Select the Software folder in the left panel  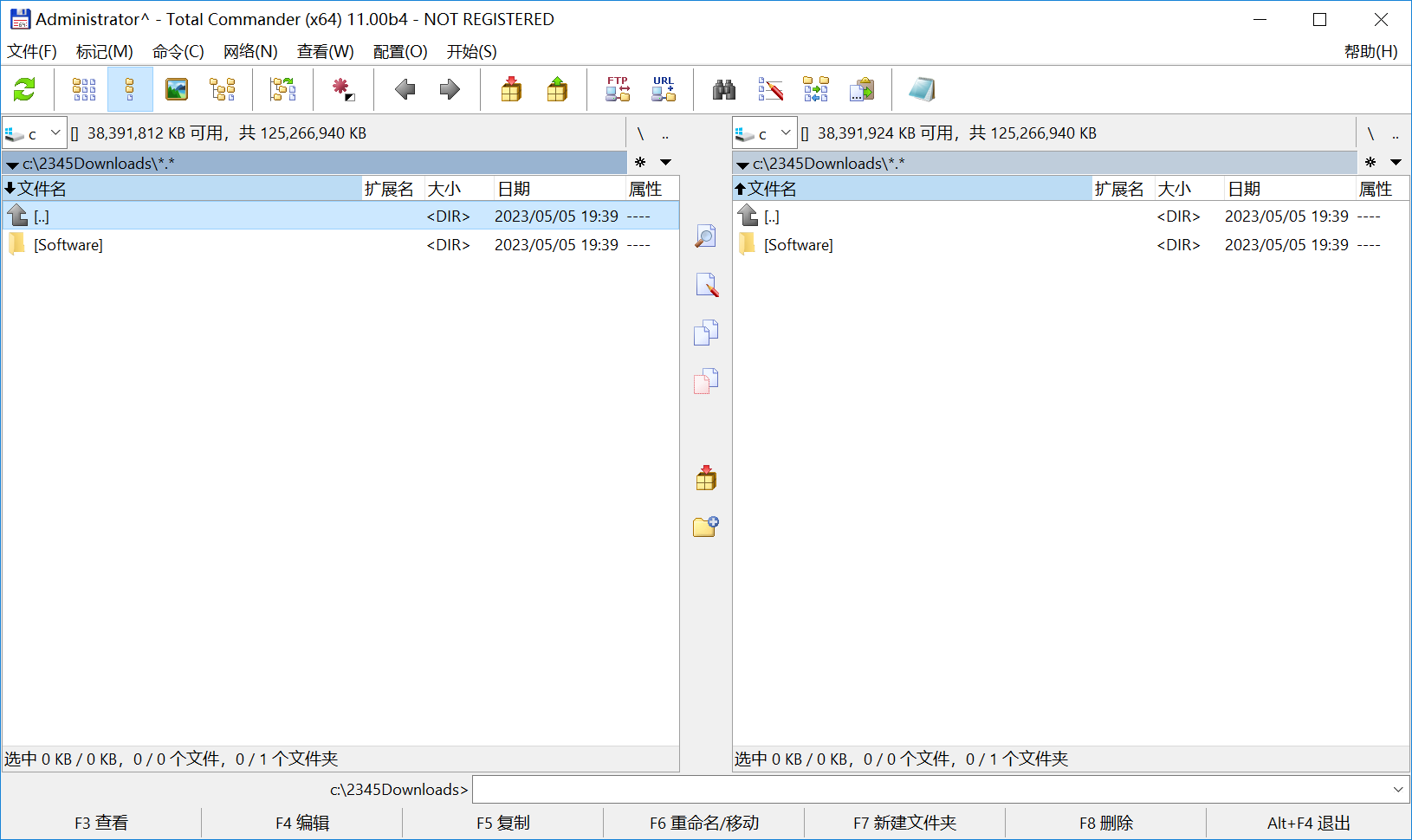coord(340,245)
